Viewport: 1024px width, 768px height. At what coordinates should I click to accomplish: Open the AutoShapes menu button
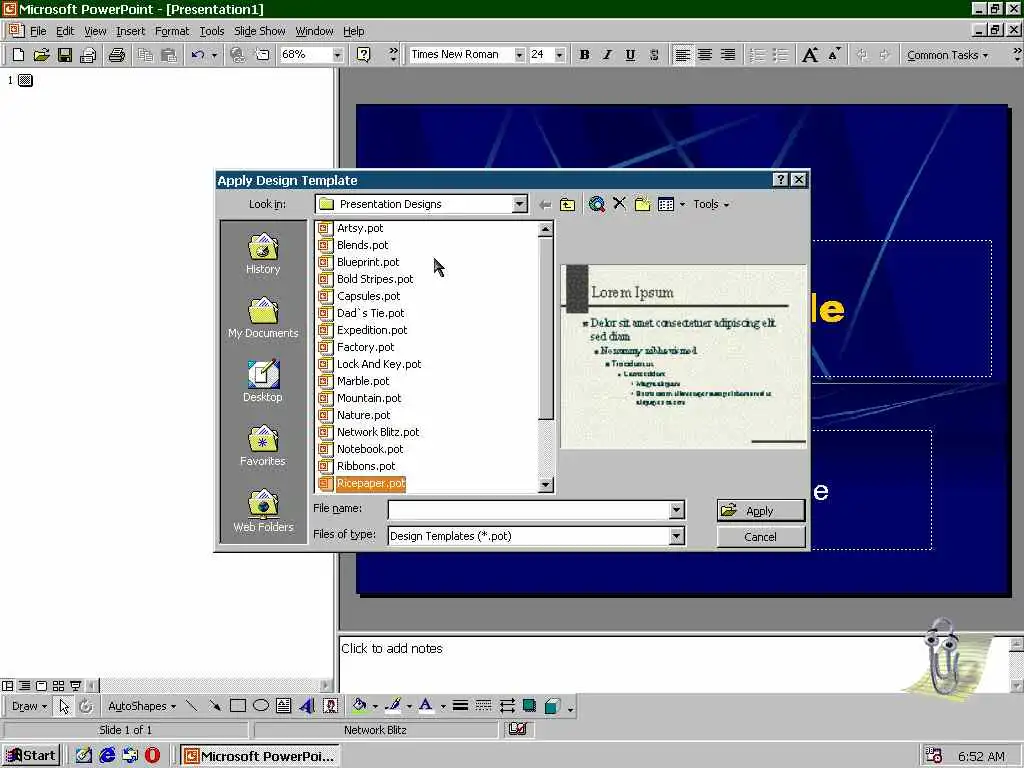pos(142,706)
